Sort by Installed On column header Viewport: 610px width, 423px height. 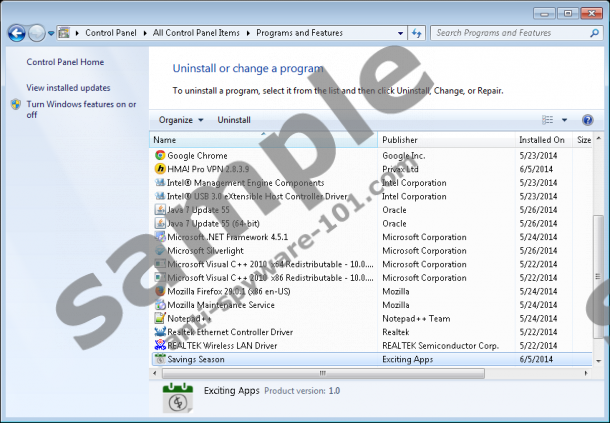coord(541,140)
